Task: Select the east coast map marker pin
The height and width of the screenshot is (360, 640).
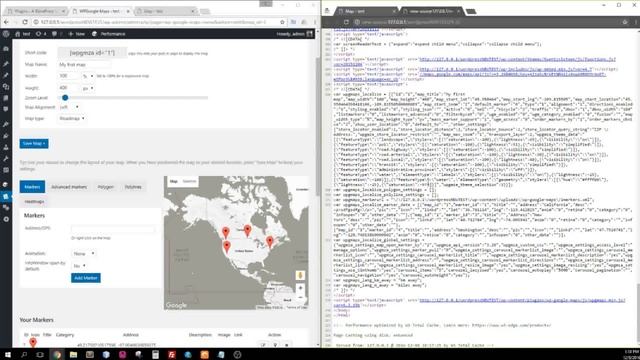Action: point(270,242)
